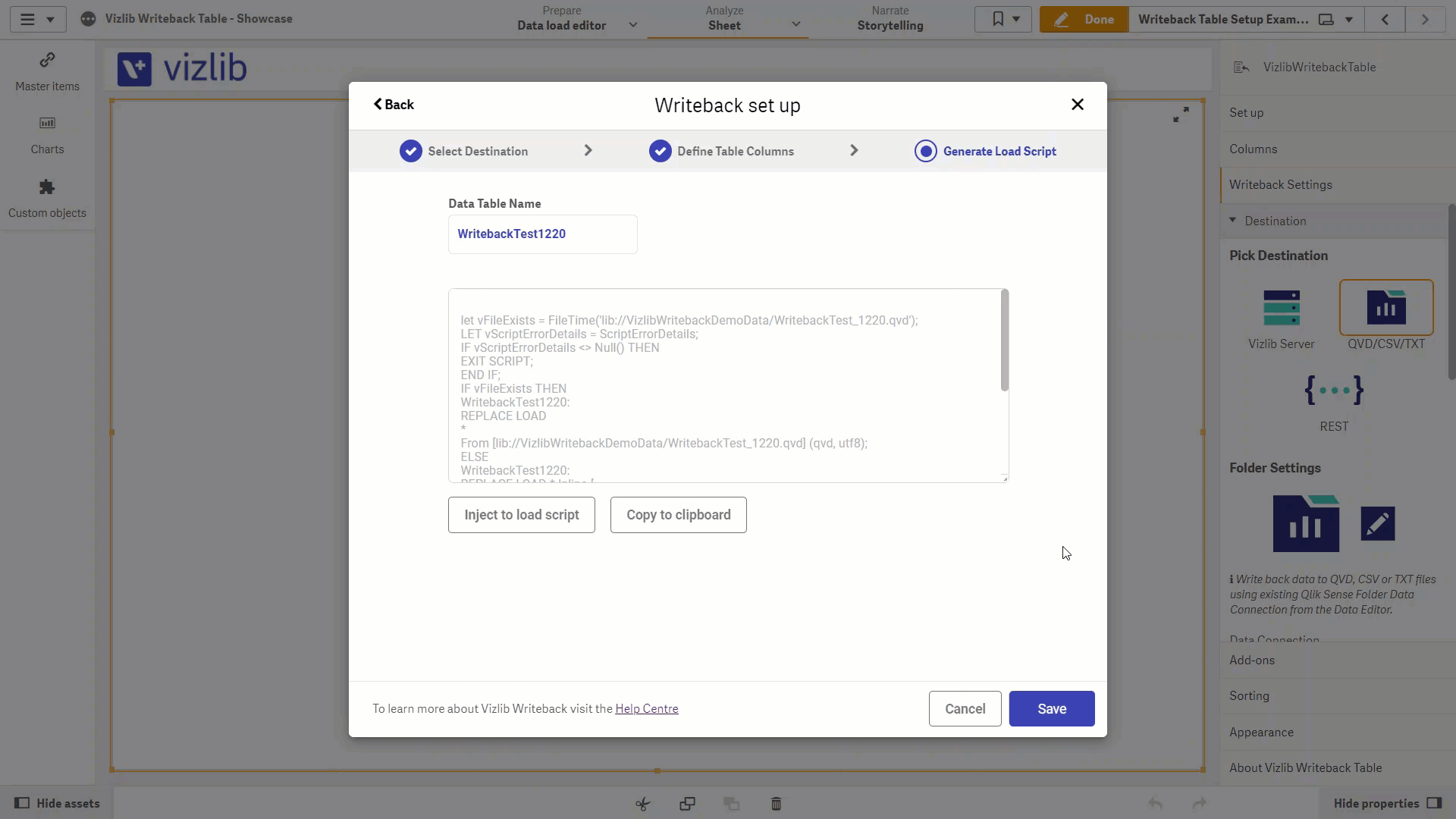Open the Help Centre link
The height and width of the screenshot is (819, 1456).
647,708
